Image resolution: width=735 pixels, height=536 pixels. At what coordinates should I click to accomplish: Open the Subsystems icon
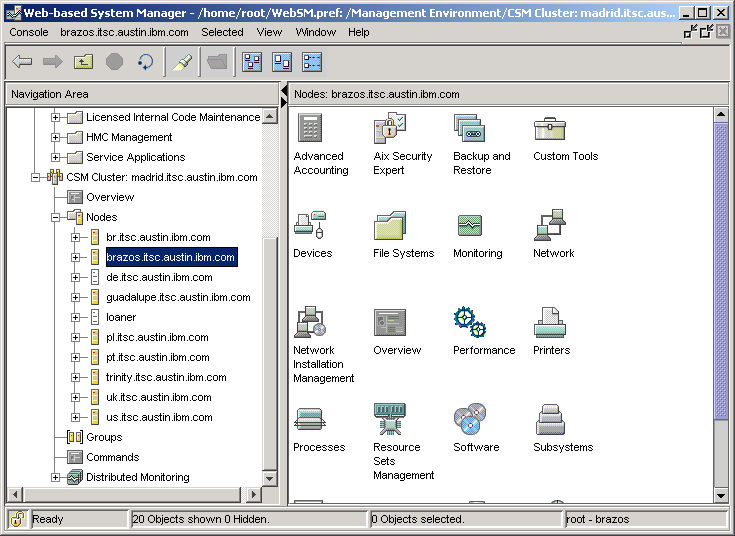[550, 419]
